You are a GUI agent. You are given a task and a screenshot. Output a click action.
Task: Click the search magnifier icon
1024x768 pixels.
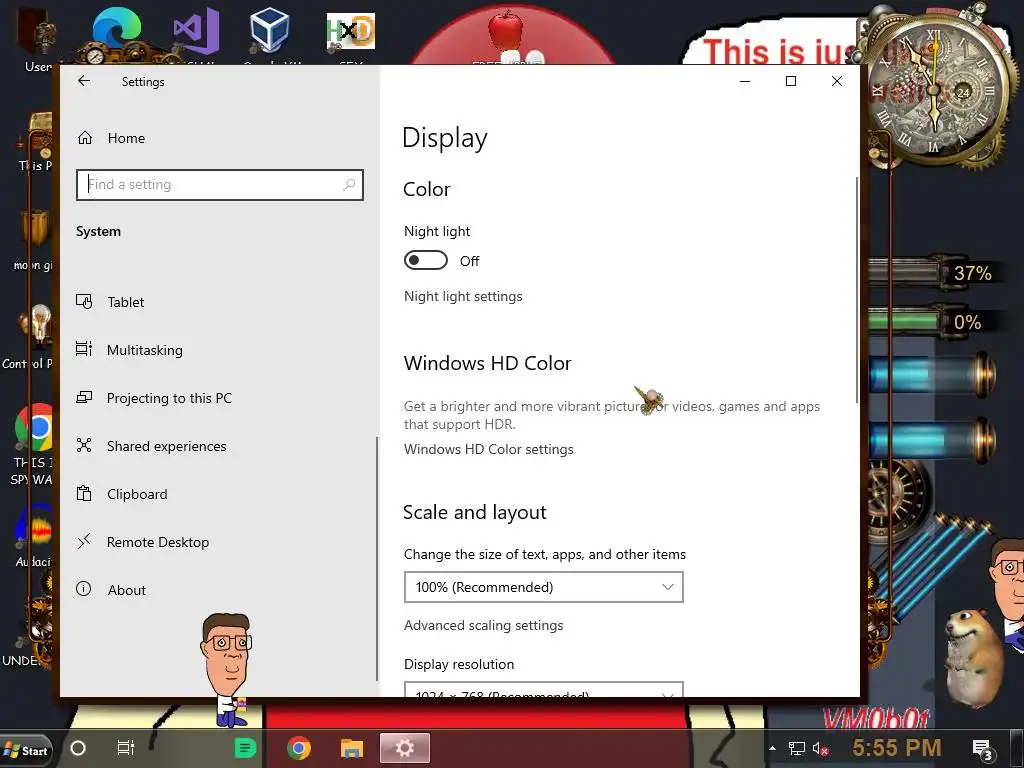(349, 185)
